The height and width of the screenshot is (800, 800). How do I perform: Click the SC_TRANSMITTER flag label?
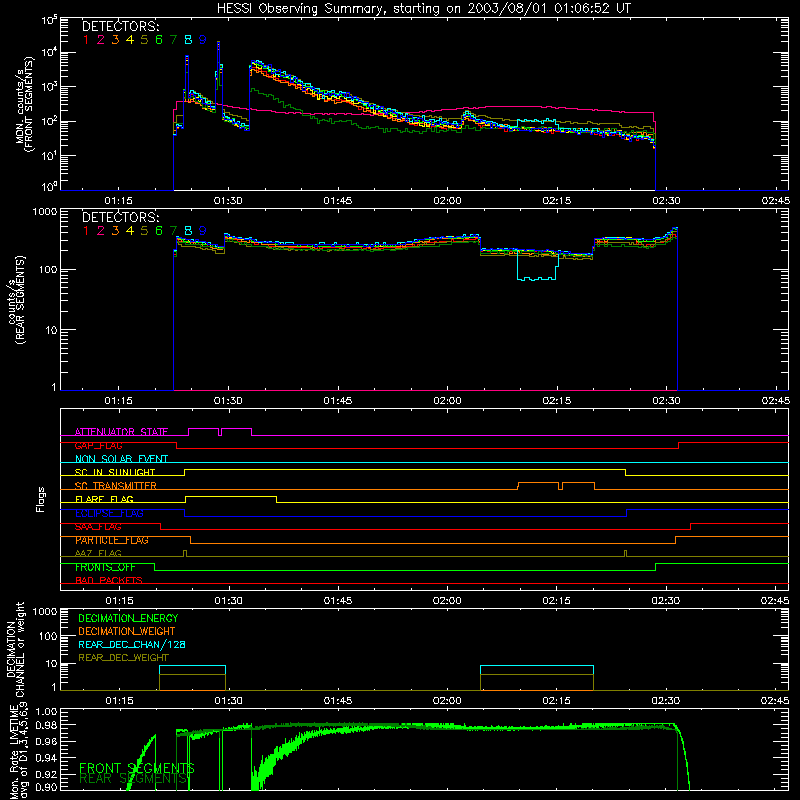point(116,486)
